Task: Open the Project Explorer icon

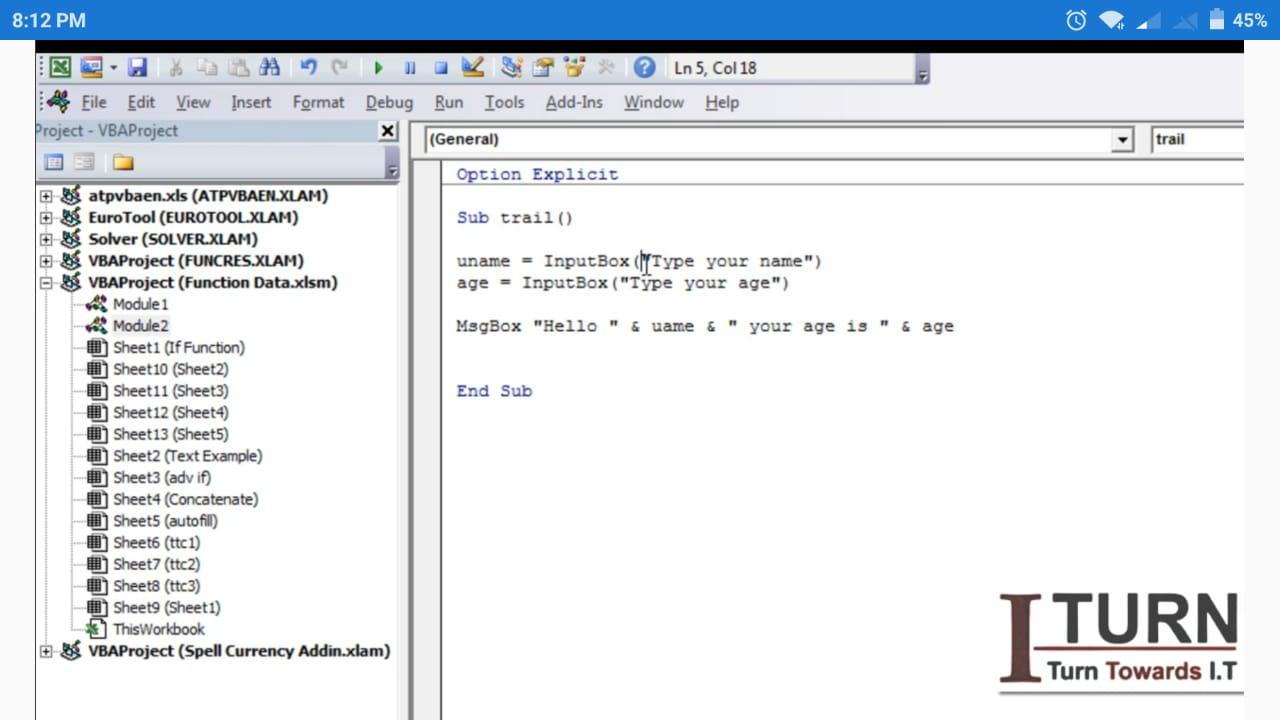Action: coord(512,68)
